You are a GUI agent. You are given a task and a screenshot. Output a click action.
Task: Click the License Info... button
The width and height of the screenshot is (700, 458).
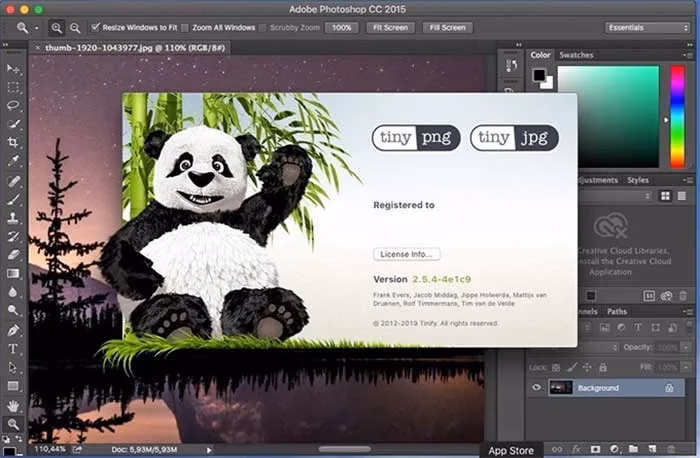406,254
